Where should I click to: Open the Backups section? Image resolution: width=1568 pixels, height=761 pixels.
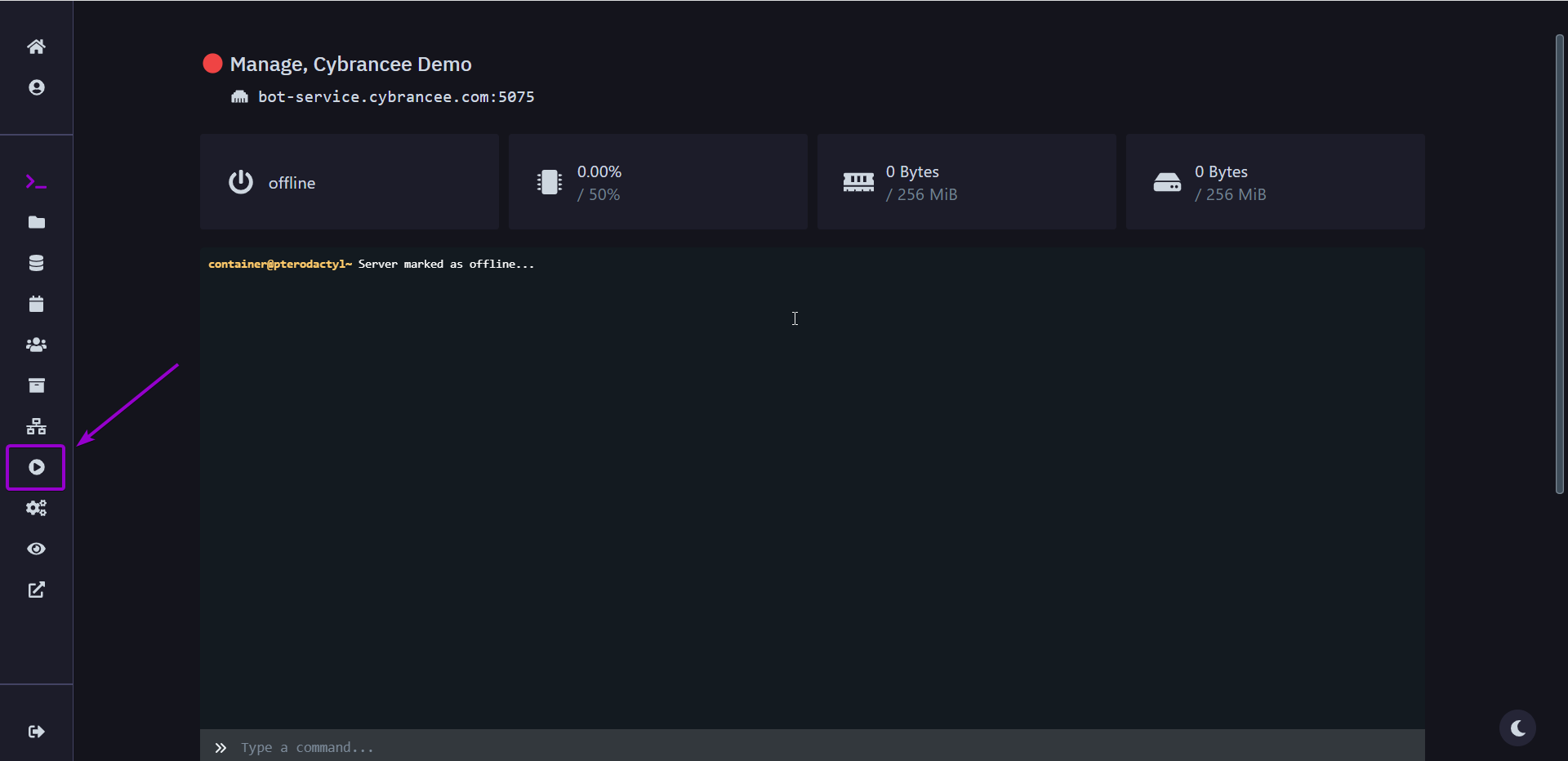click(36, 385)
